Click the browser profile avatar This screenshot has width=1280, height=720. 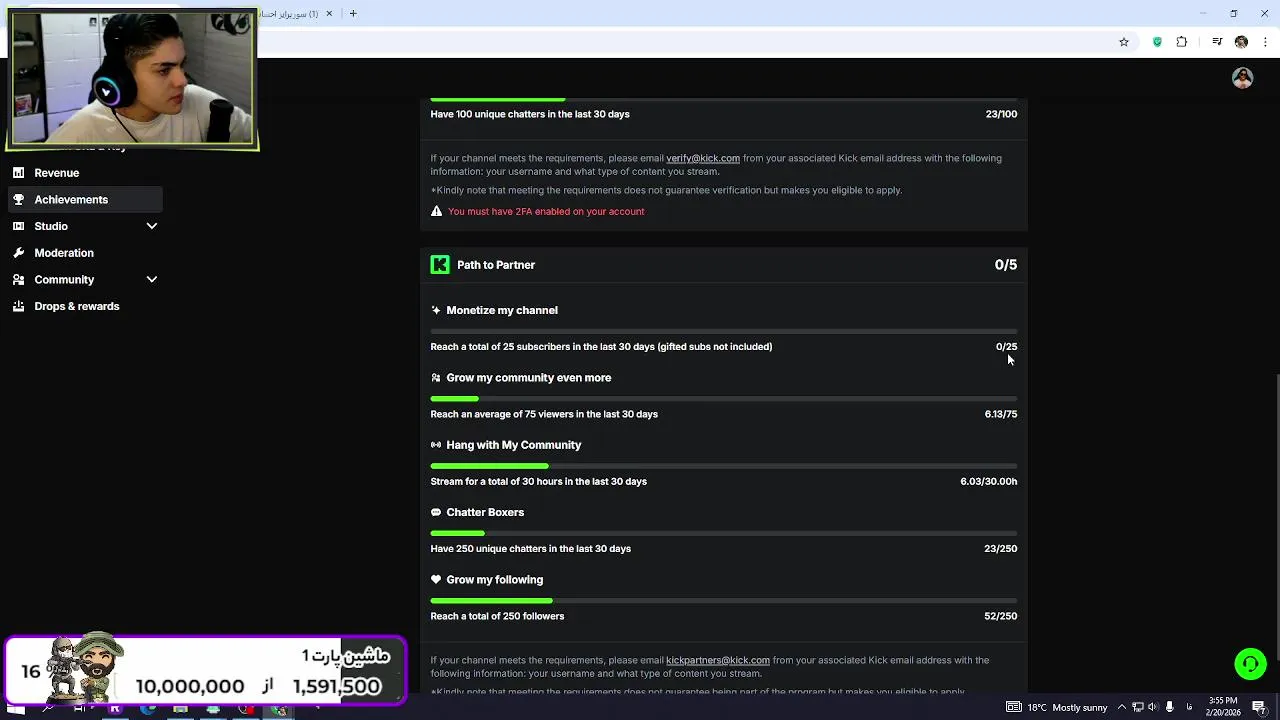click(1241, 42)
